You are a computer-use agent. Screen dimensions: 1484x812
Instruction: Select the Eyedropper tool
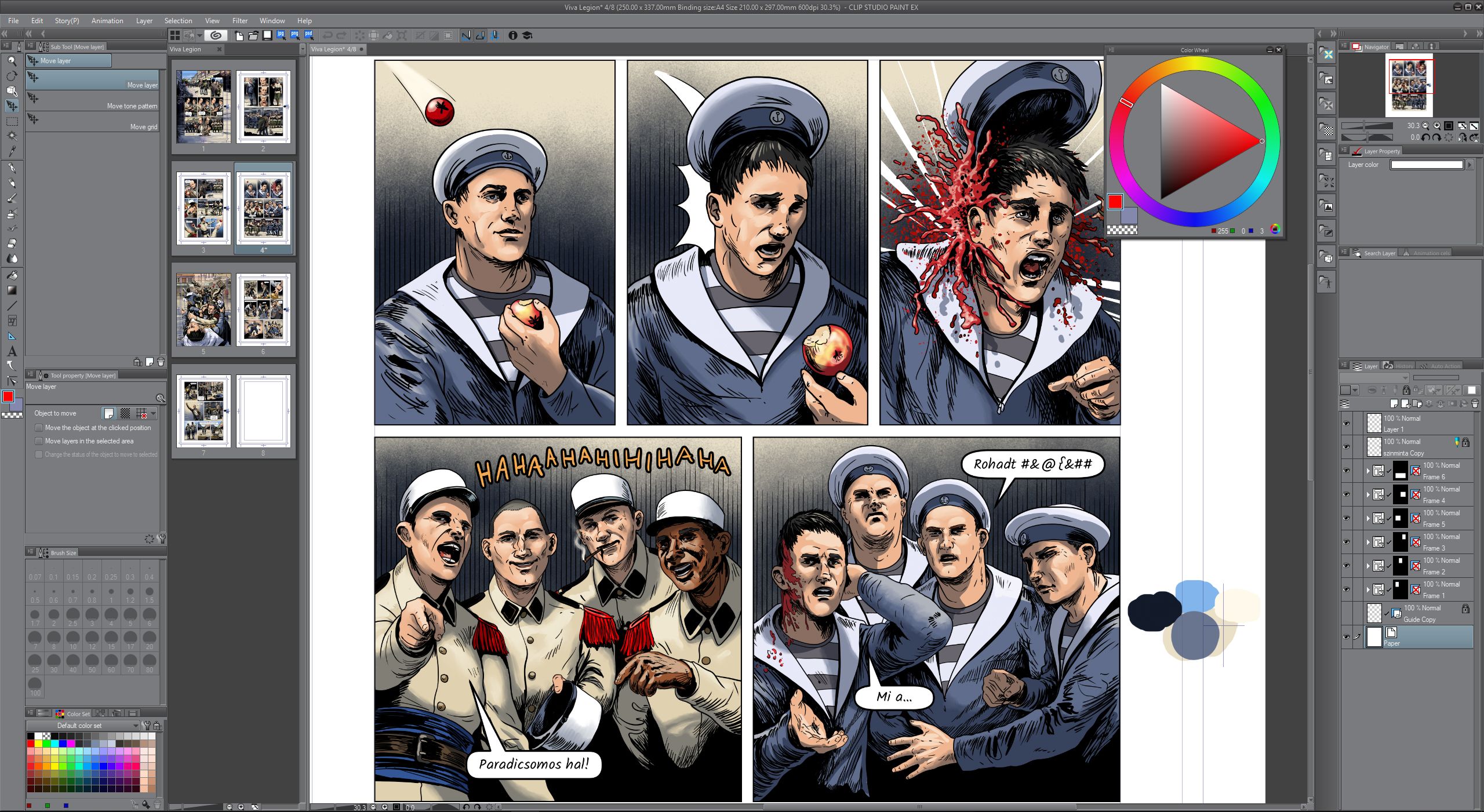12,151
